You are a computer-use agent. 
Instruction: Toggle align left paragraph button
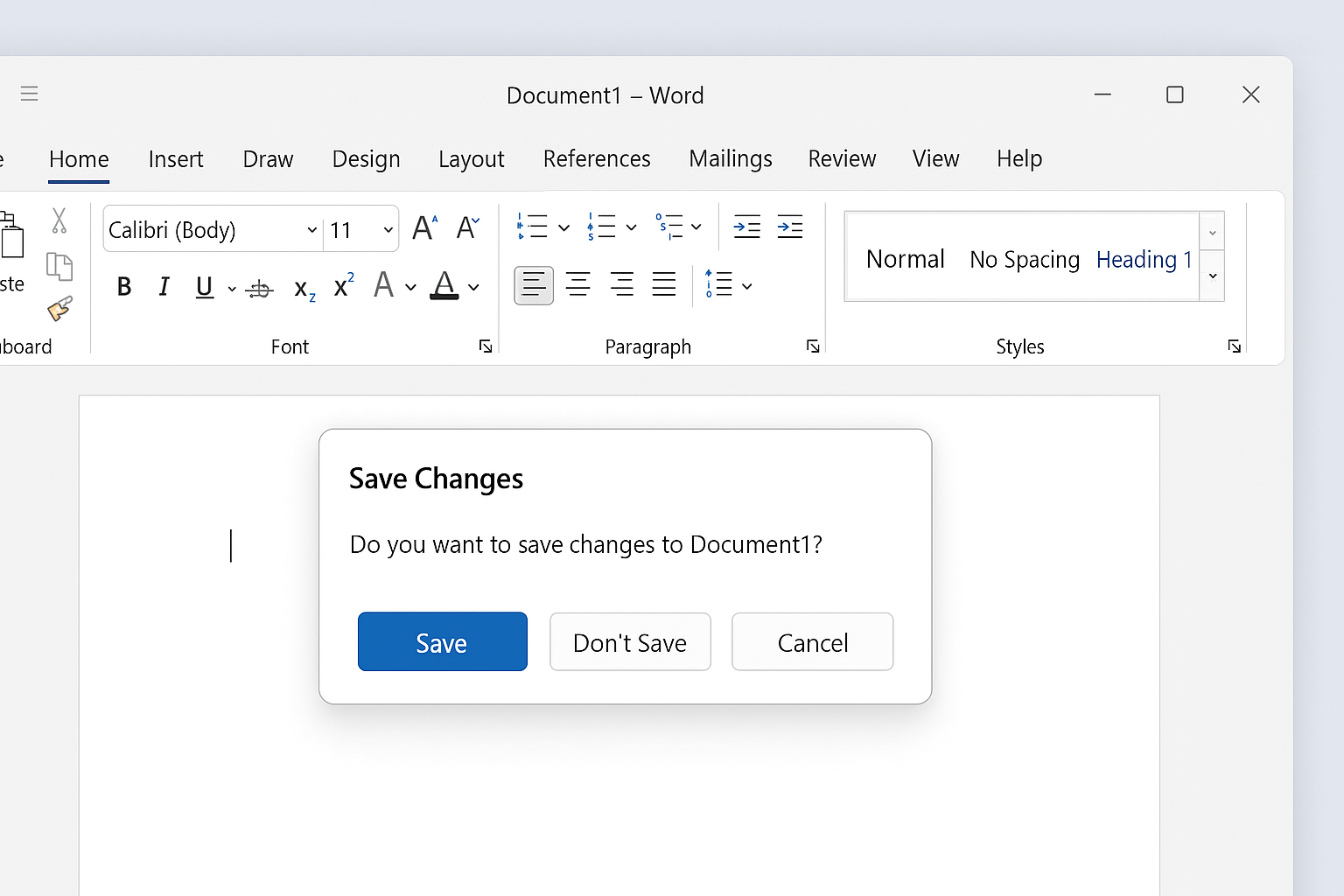[x=534, y=285]
